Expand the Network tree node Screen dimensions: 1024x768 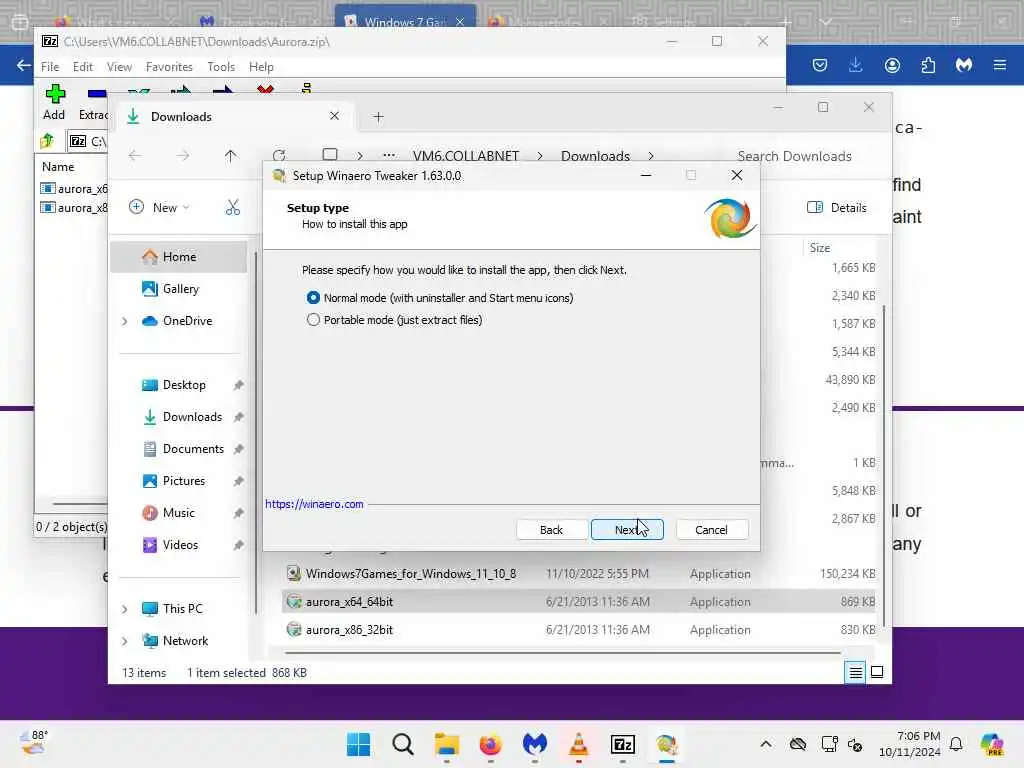125,641
